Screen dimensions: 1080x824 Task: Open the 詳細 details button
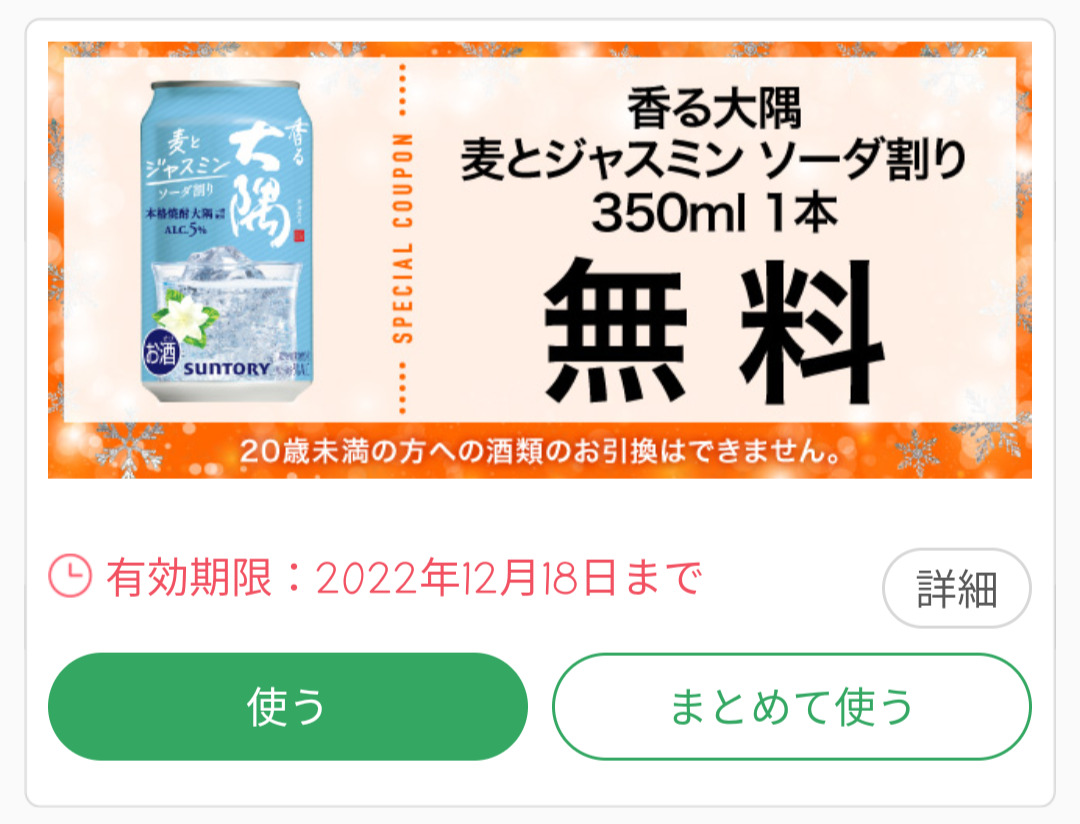click(x=957, y=588)
